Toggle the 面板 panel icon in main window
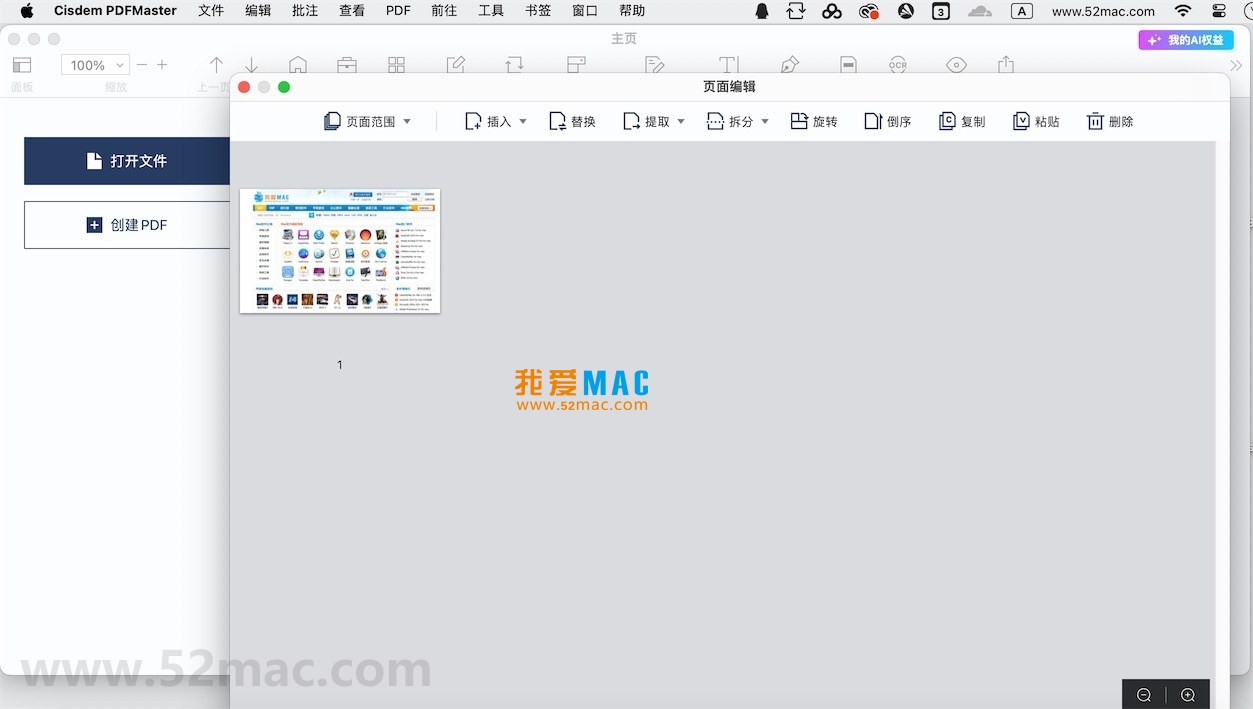 (22, 65)
